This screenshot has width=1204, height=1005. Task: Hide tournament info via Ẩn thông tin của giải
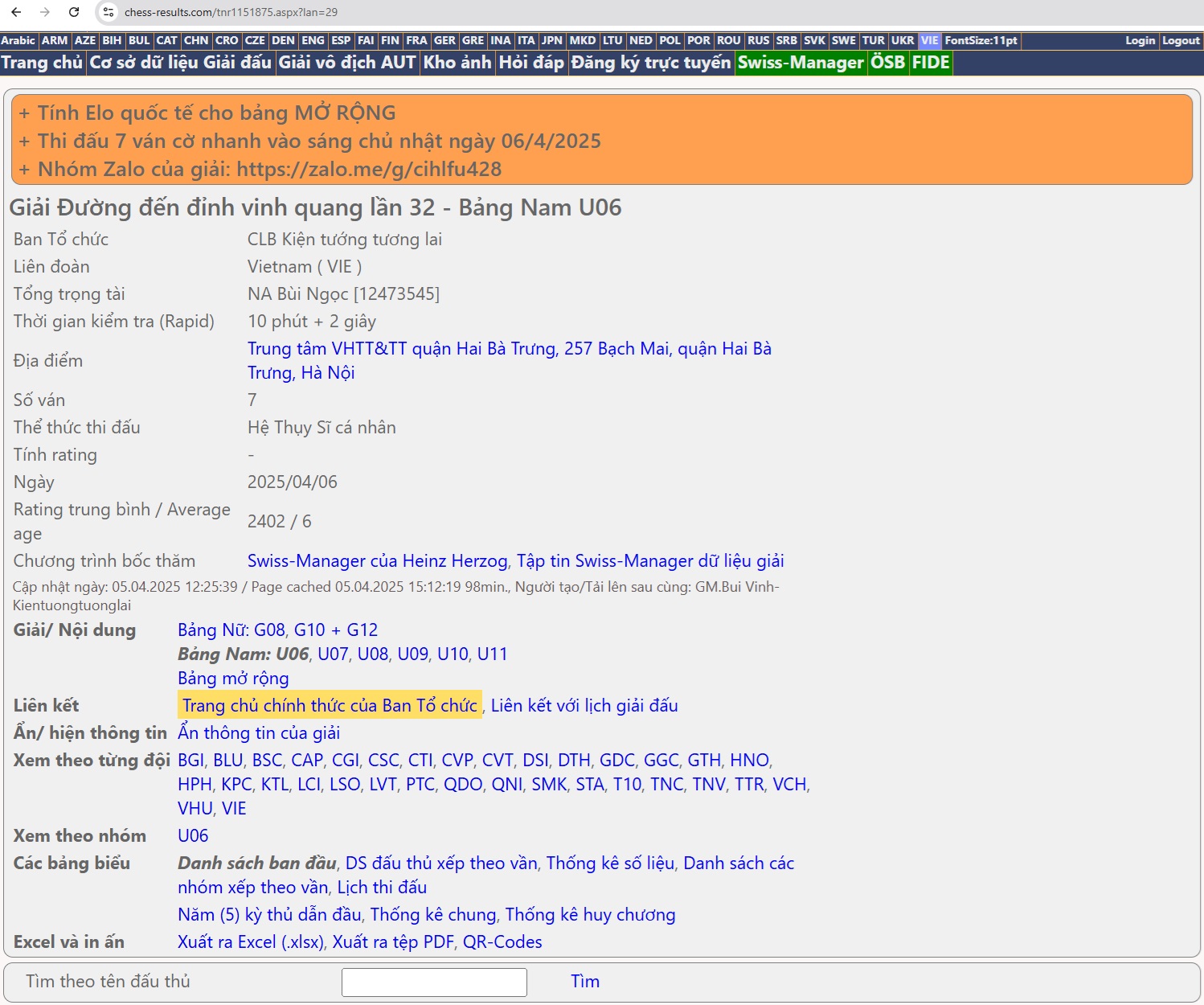coord(259,732)
